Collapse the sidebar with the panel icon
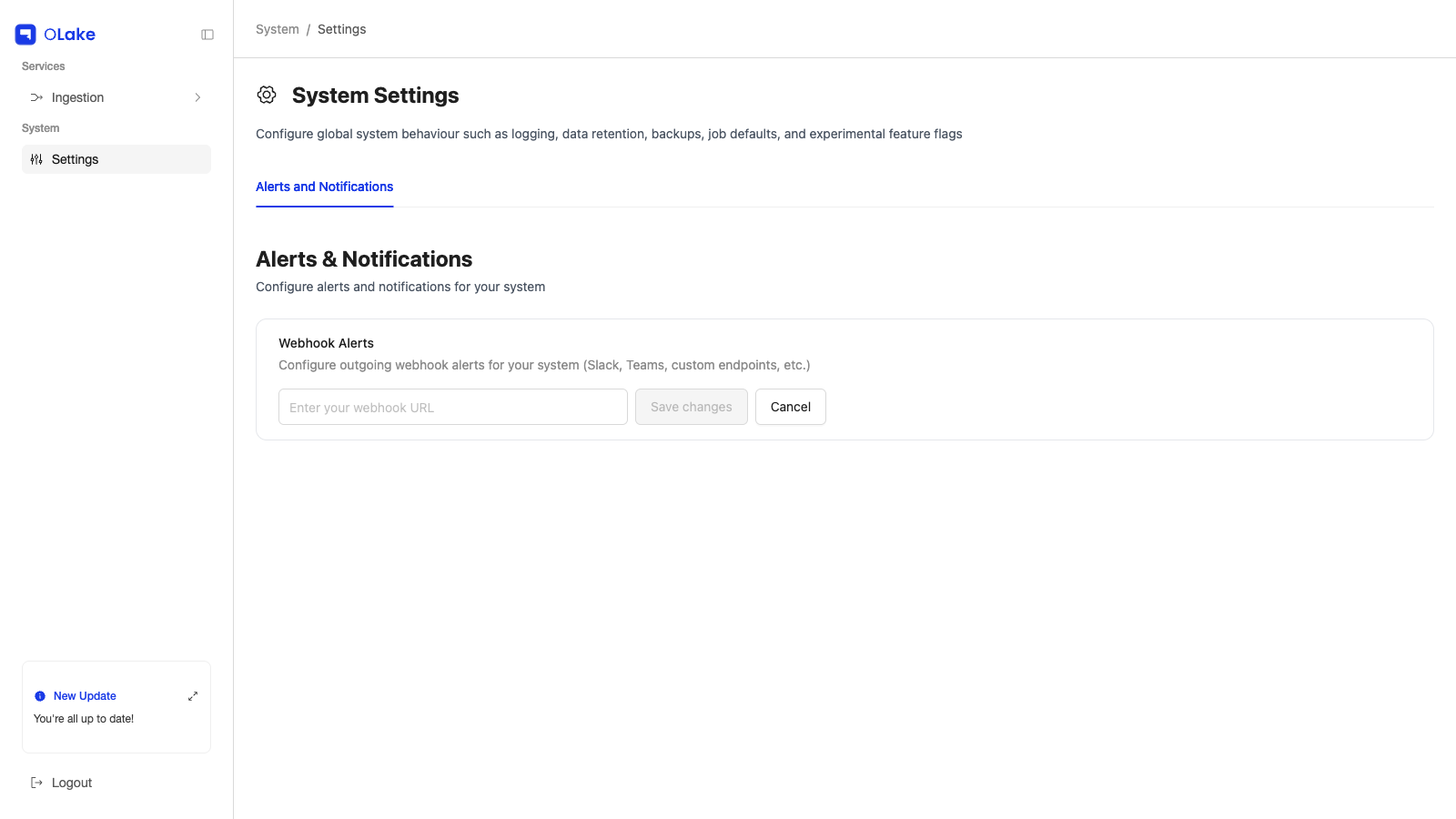Viewport: 1456px width, 819px height. [x=207, y=35]
